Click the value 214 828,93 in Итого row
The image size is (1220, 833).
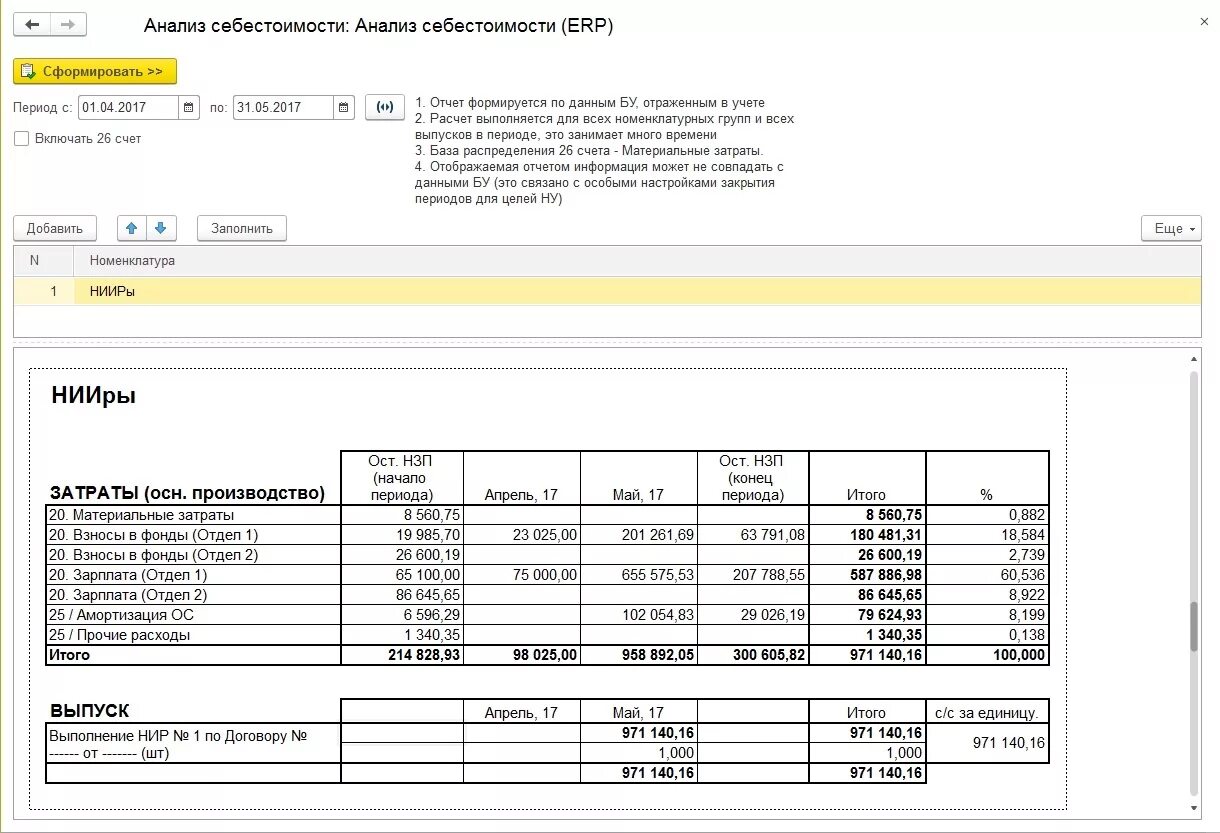click(424, 655)
